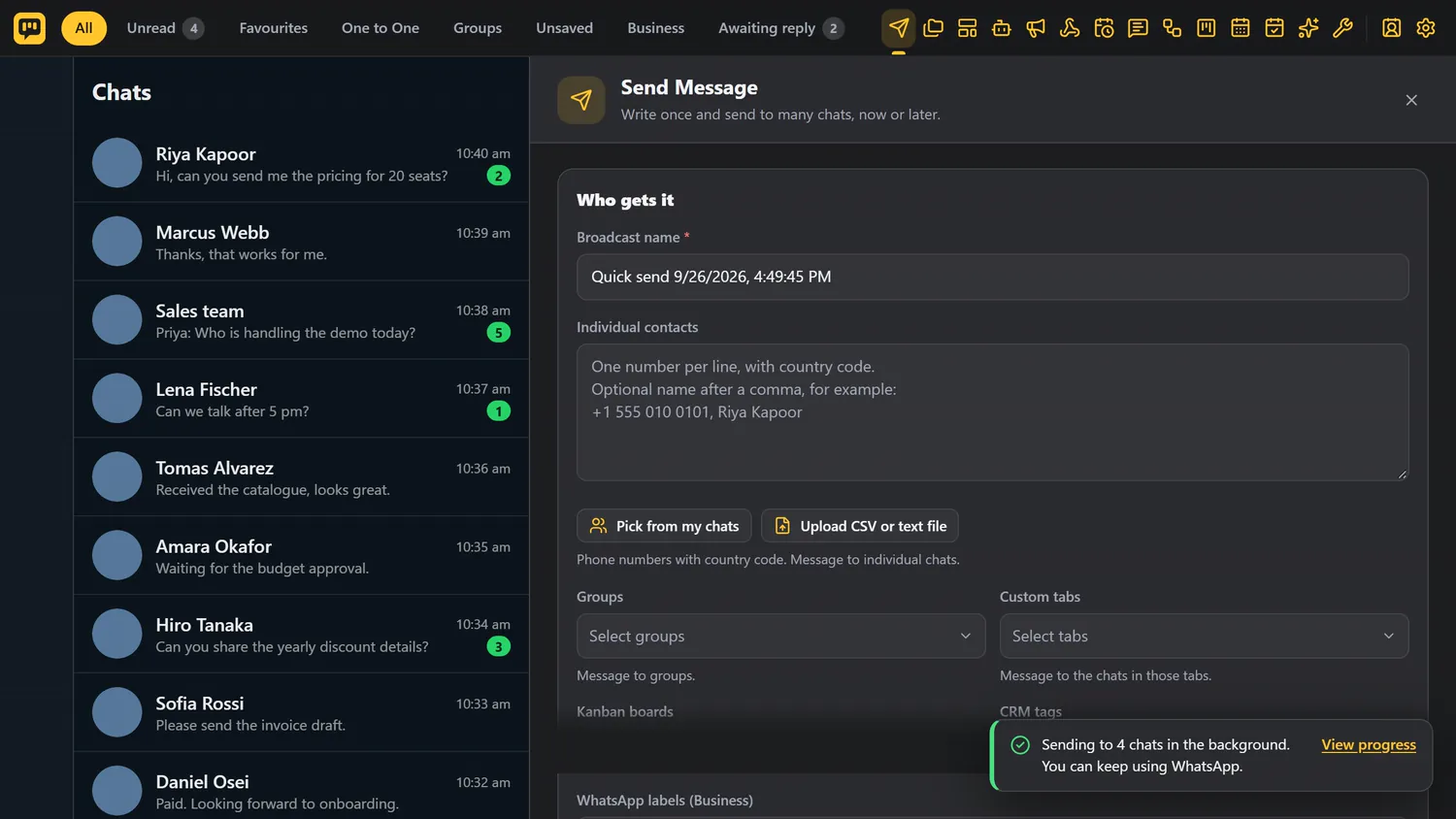Click the Sales team unread badge 5
1456x819 pixels.
499,333
